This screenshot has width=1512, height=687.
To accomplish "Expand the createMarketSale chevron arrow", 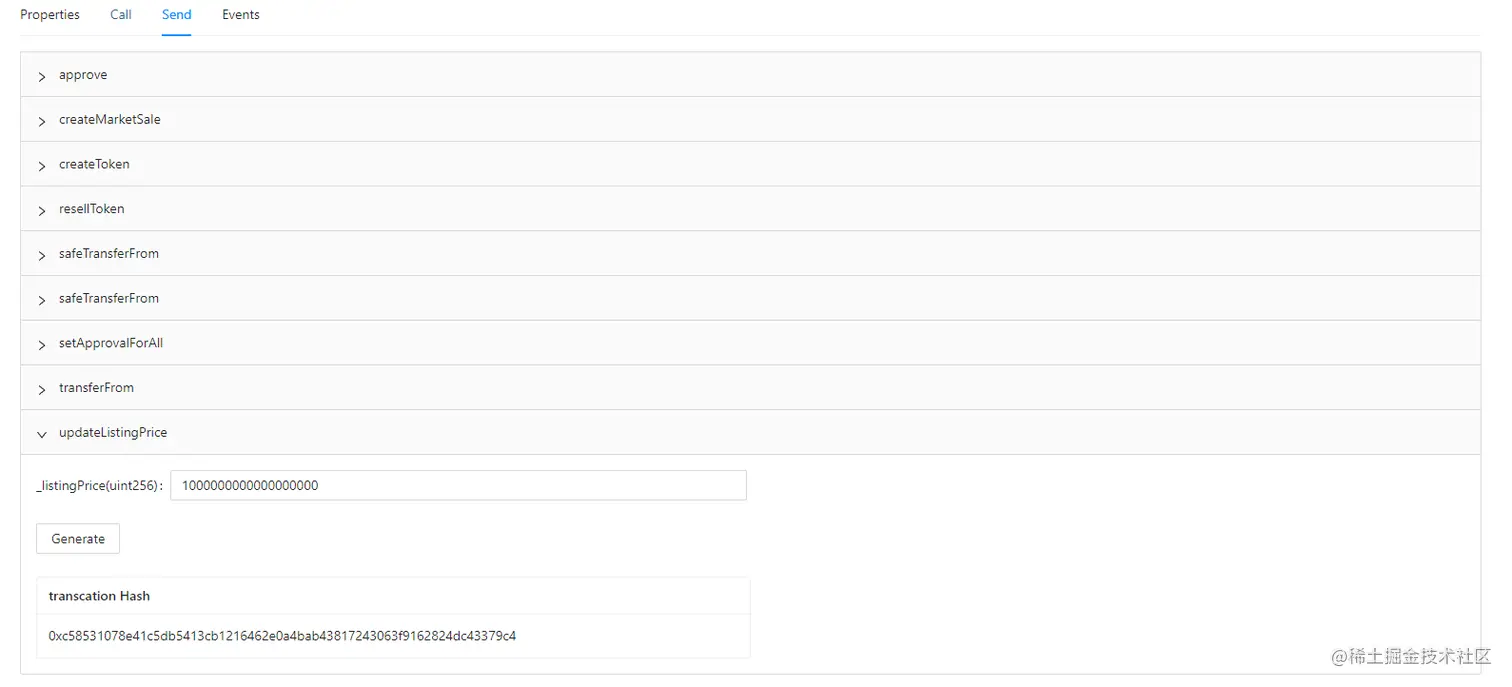I will [x=42, y=121].
